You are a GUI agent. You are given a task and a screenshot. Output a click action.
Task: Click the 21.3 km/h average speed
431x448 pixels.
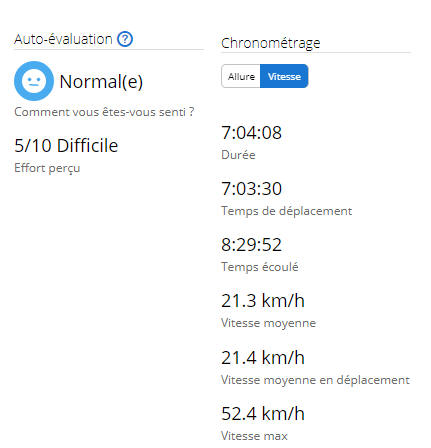pos(263,300)
